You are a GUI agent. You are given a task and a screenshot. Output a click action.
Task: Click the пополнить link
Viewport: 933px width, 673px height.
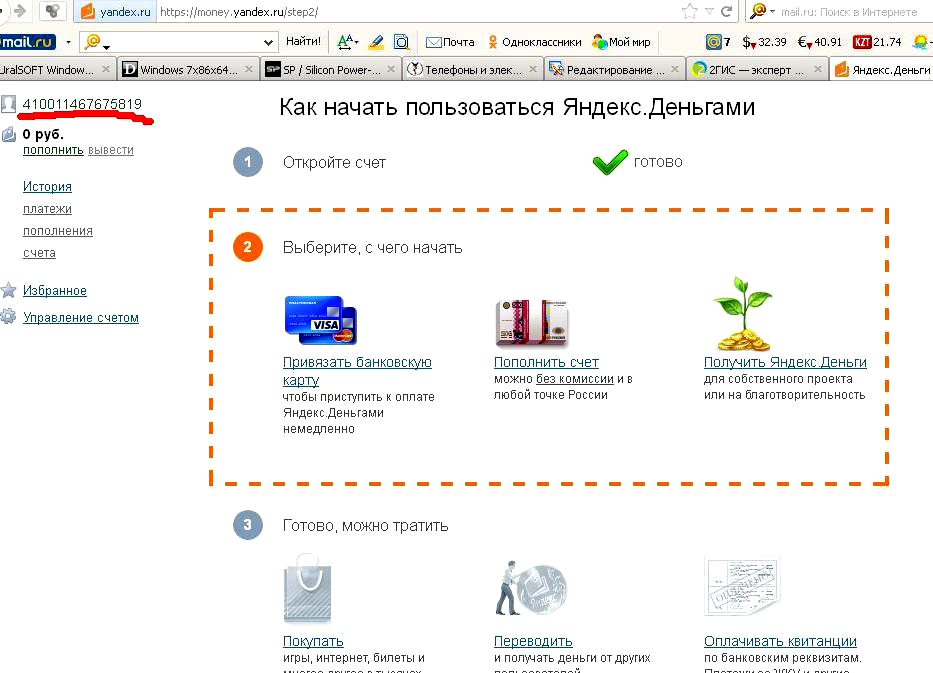coord(53,150)
